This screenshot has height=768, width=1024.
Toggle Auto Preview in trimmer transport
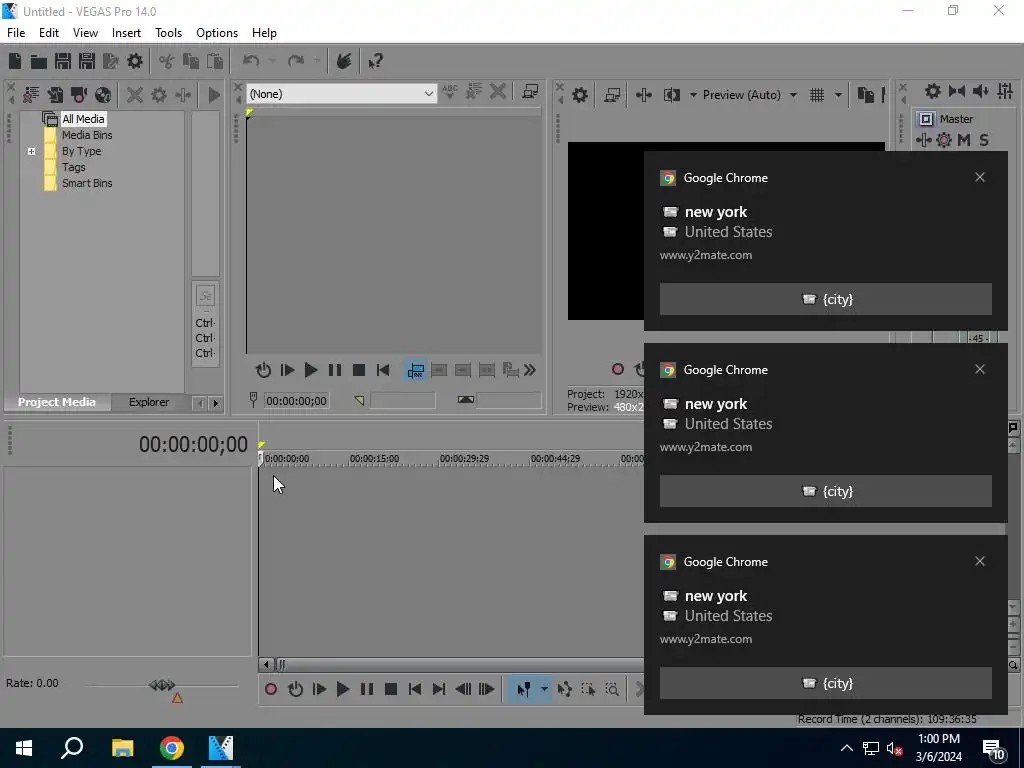(263, 370)
